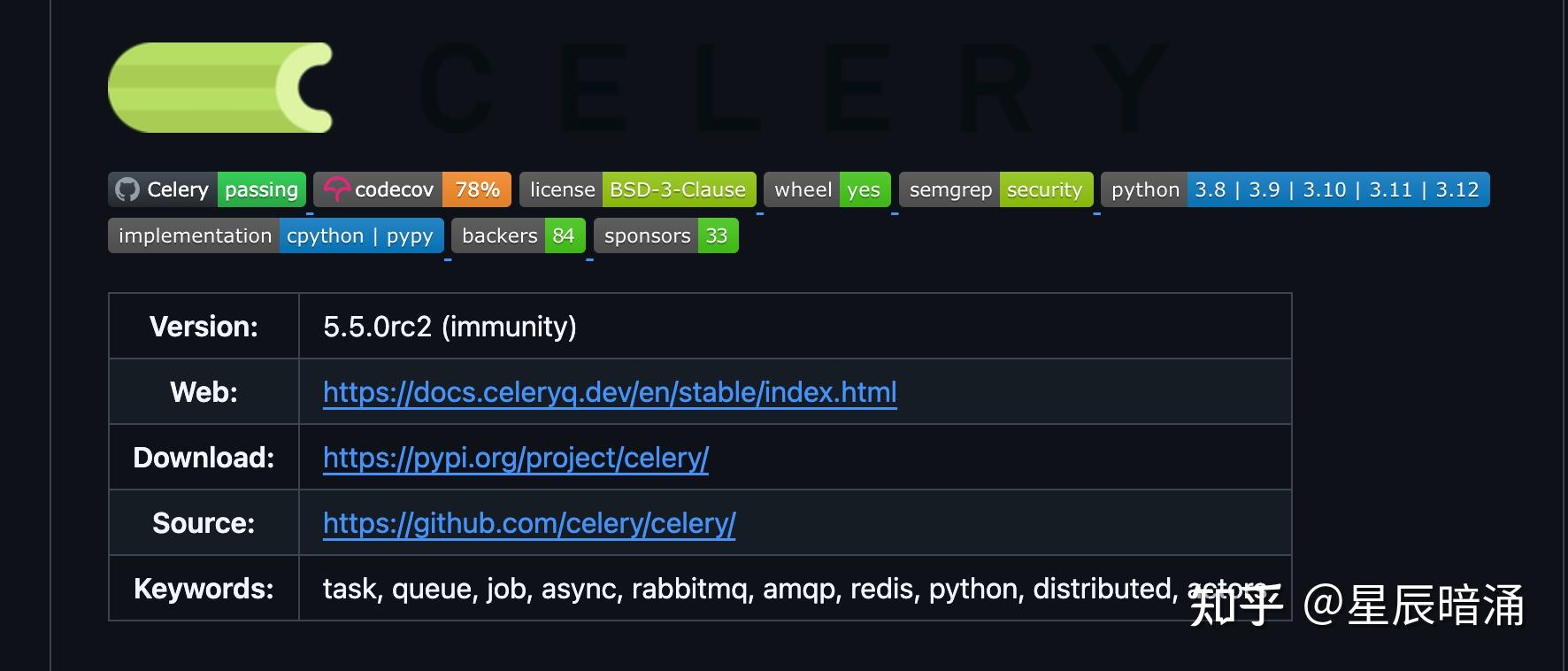
Task: Click the implementation cpython pypy badge
Action: (275, 235)
